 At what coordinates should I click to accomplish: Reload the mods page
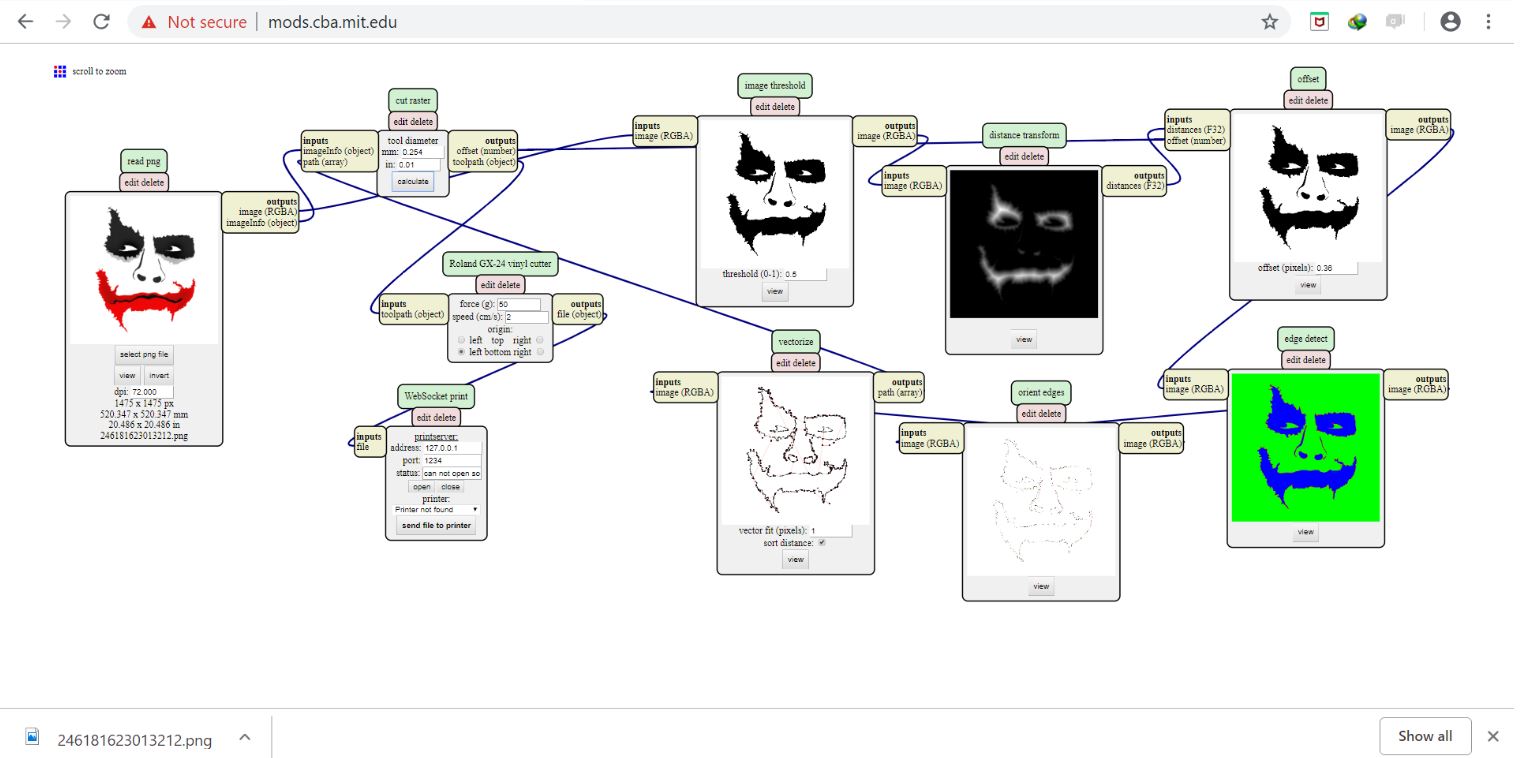pyautogui.click(x=101, y=21)
